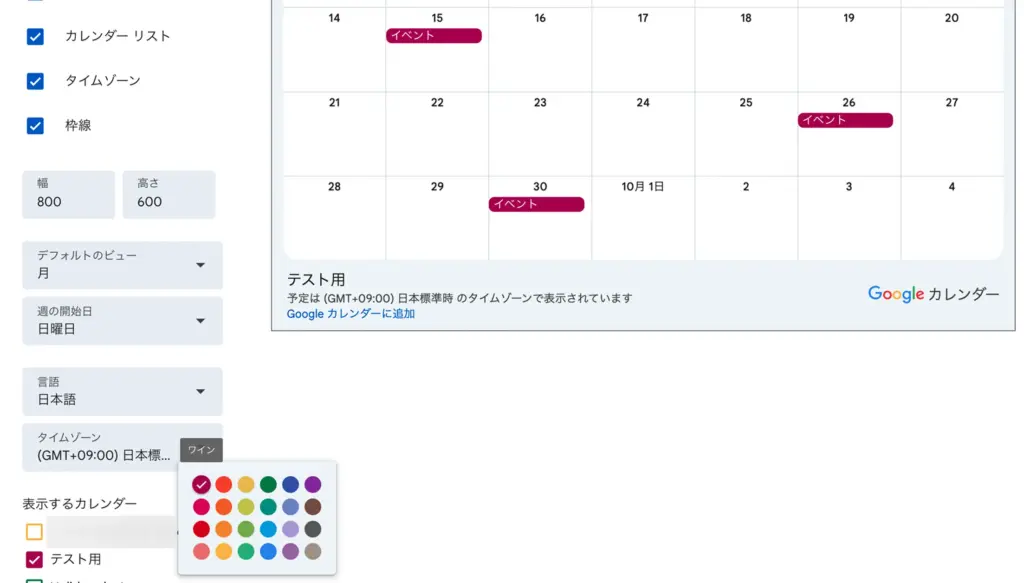Screen dimensions: 1024x583
Task: Open the 週の開始日 dropdown
Action: point(122,321)
